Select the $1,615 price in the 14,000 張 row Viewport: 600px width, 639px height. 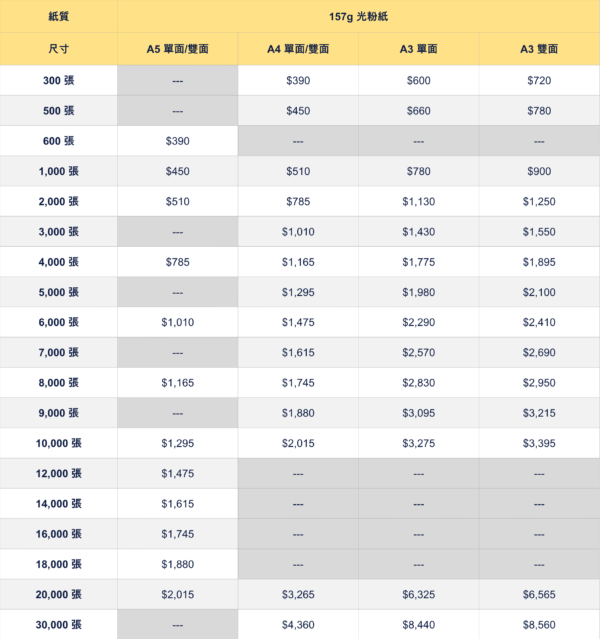coord(178,504)
